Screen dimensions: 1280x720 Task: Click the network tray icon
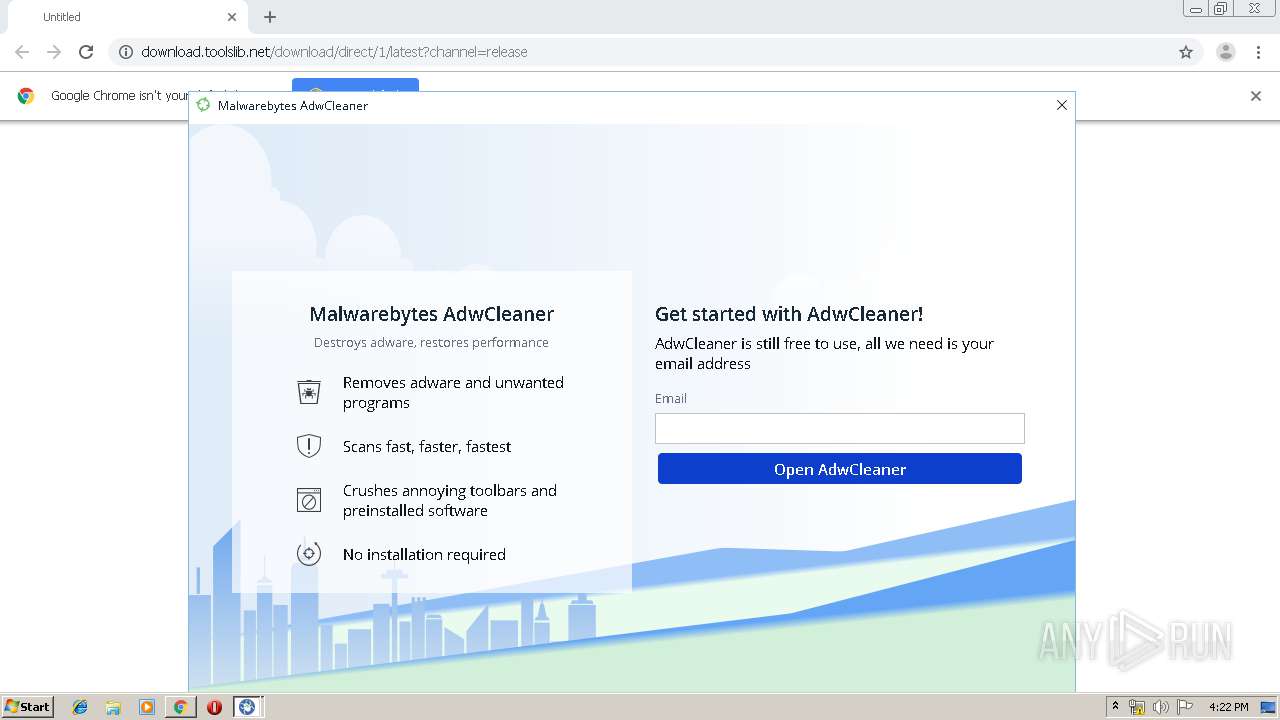pyautogui.click(x=1137, y=707)
